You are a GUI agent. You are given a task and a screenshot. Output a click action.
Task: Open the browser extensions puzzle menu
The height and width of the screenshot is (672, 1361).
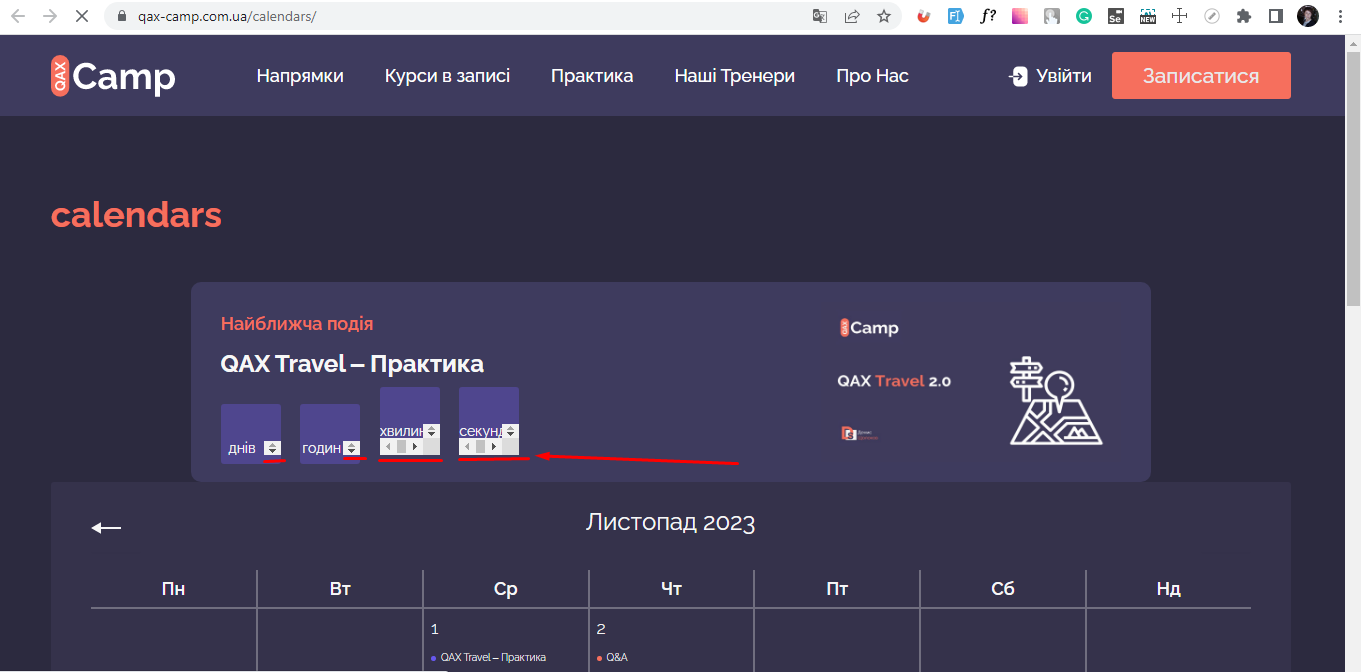coord(1243,14)
